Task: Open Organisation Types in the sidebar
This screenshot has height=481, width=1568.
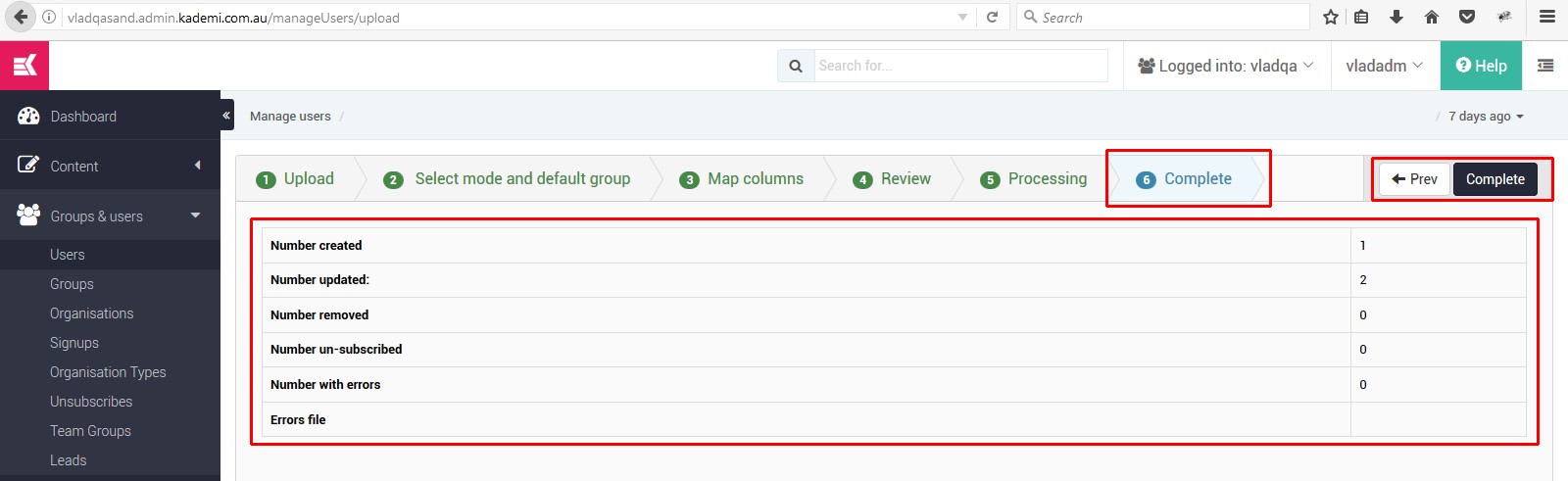Action: coord(110,372)
